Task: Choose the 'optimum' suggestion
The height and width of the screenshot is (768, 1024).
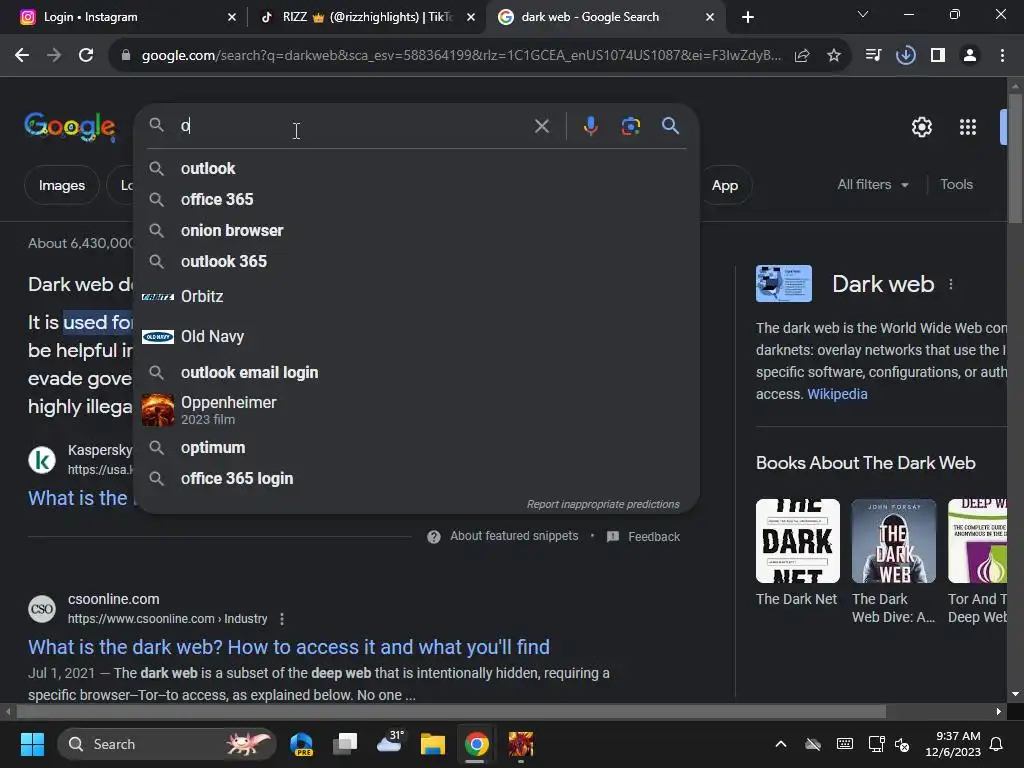Action: coord(416,447)
